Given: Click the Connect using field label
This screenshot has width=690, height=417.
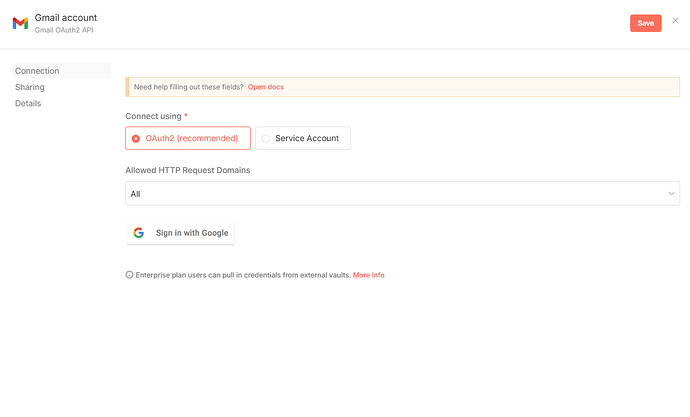Looking at the screenshot, I should pos(153,116).
